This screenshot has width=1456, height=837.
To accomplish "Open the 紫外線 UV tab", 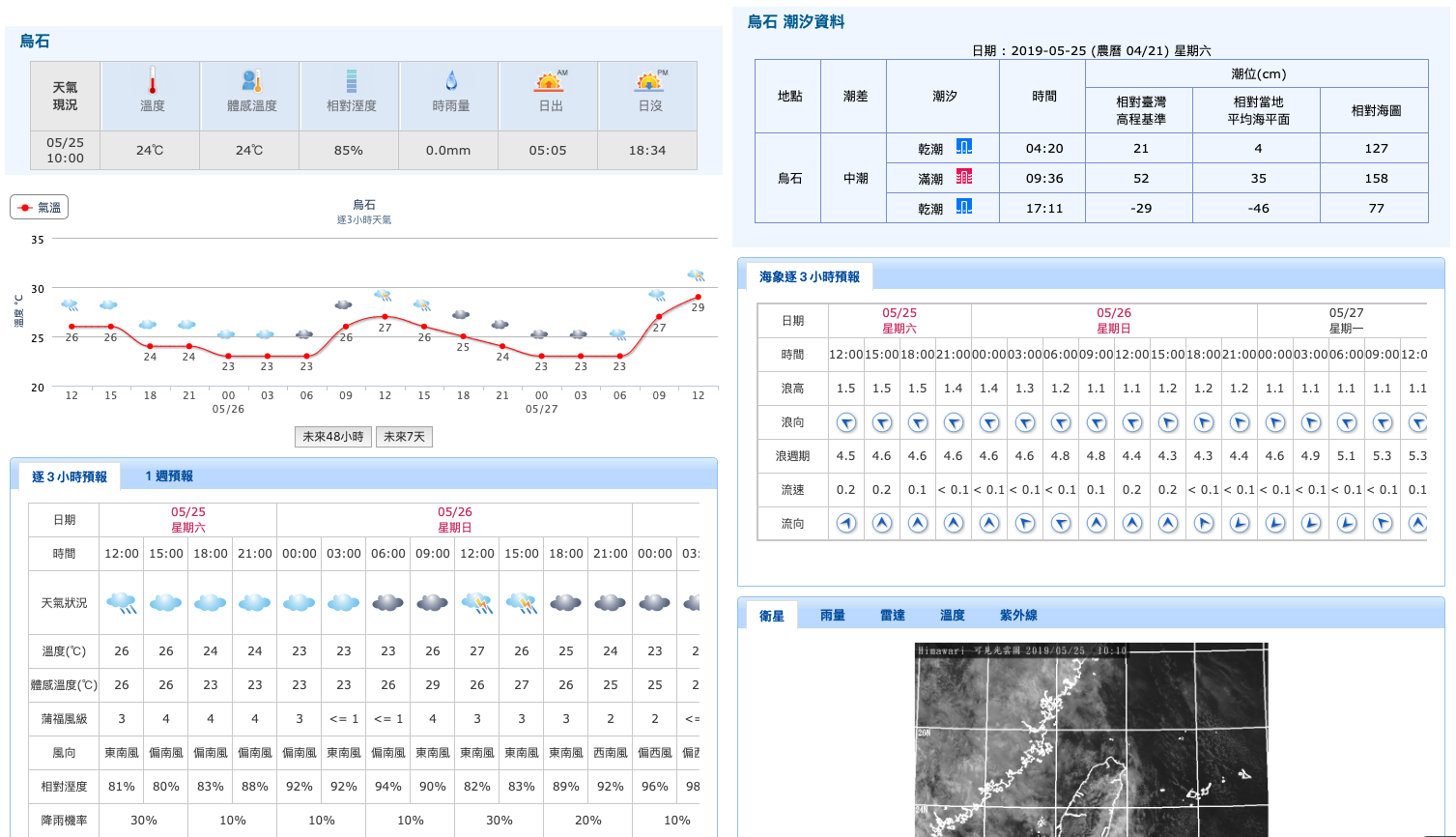I will tap(1018, 616).
